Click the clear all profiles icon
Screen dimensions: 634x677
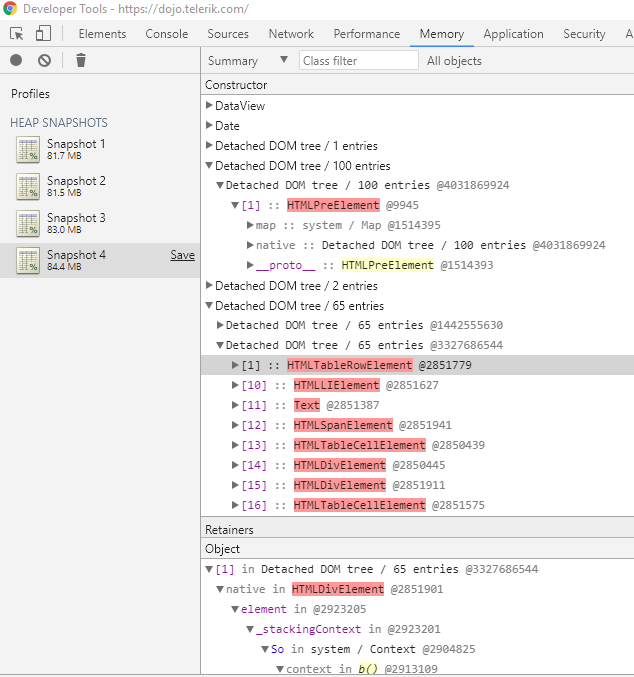(44, 60)
